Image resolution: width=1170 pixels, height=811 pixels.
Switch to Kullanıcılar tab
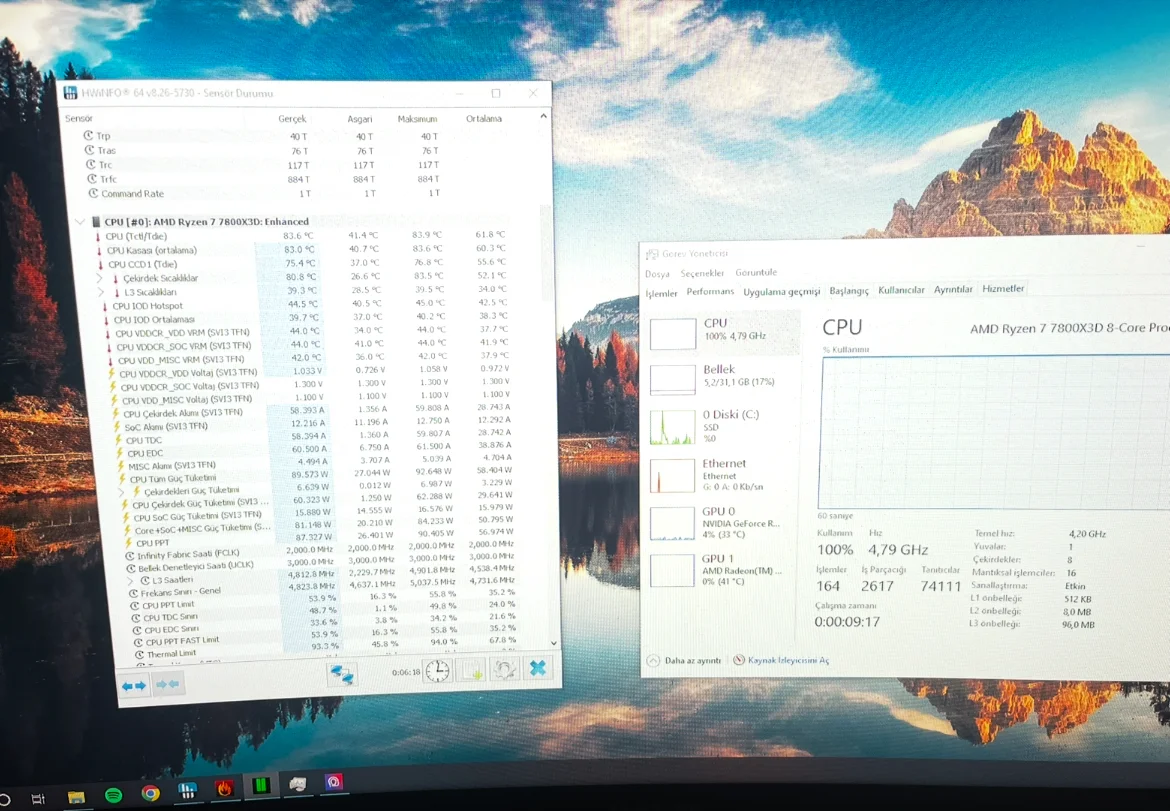[x=901, y=290]
